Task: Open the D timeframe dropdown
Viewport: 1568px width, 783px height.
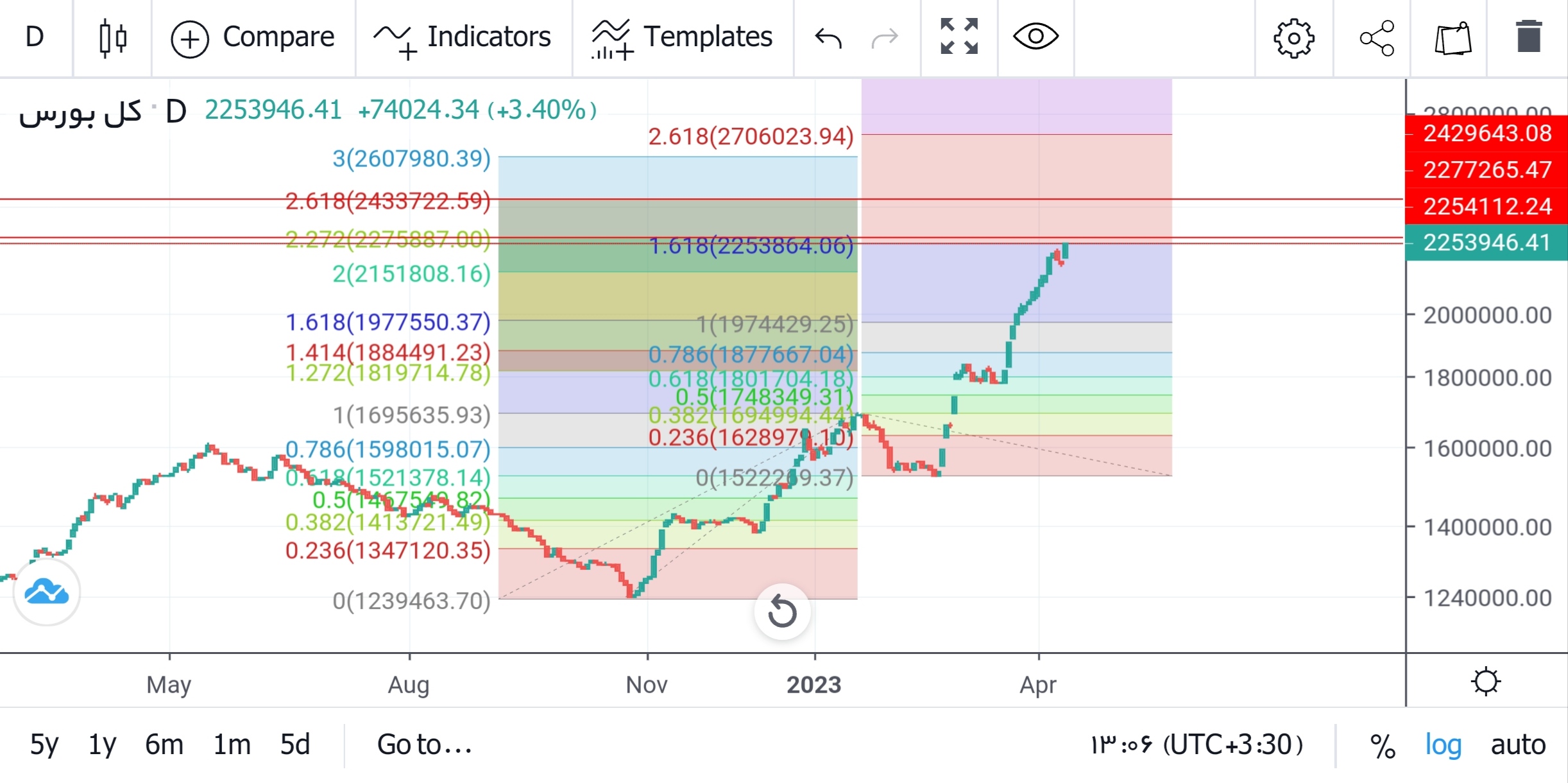Action: click(x=33, y=37)
